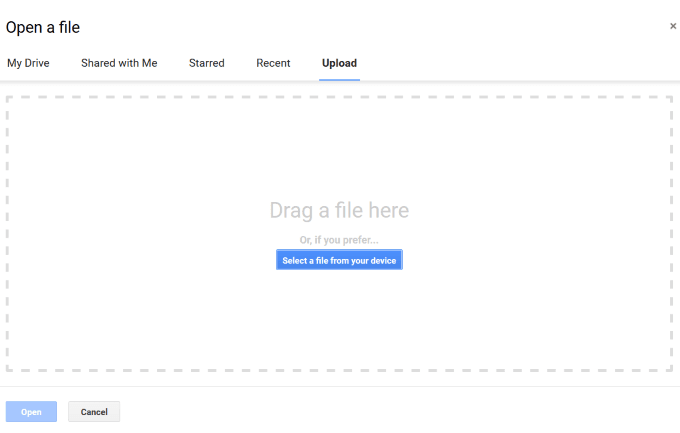680x433 pixels.
Task: Show recently opened files
Action: [x=273, y=63]
